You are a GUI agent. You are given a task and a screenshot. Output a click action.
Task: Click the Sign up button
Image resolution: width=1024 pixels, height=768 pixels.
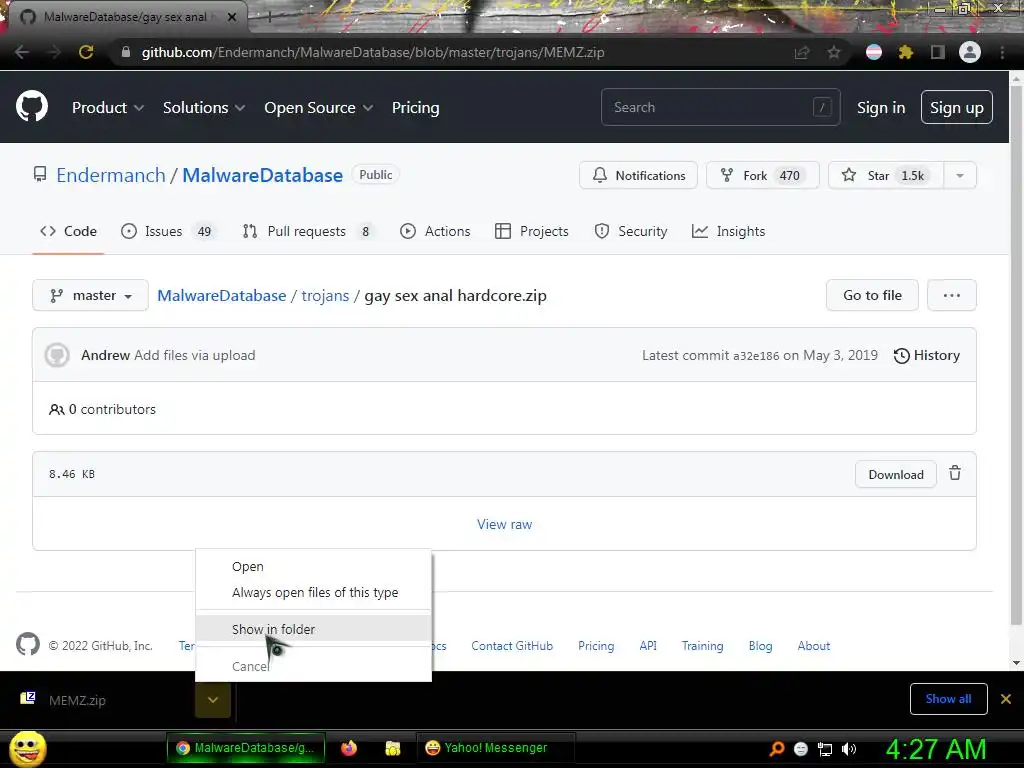(956, 107)
